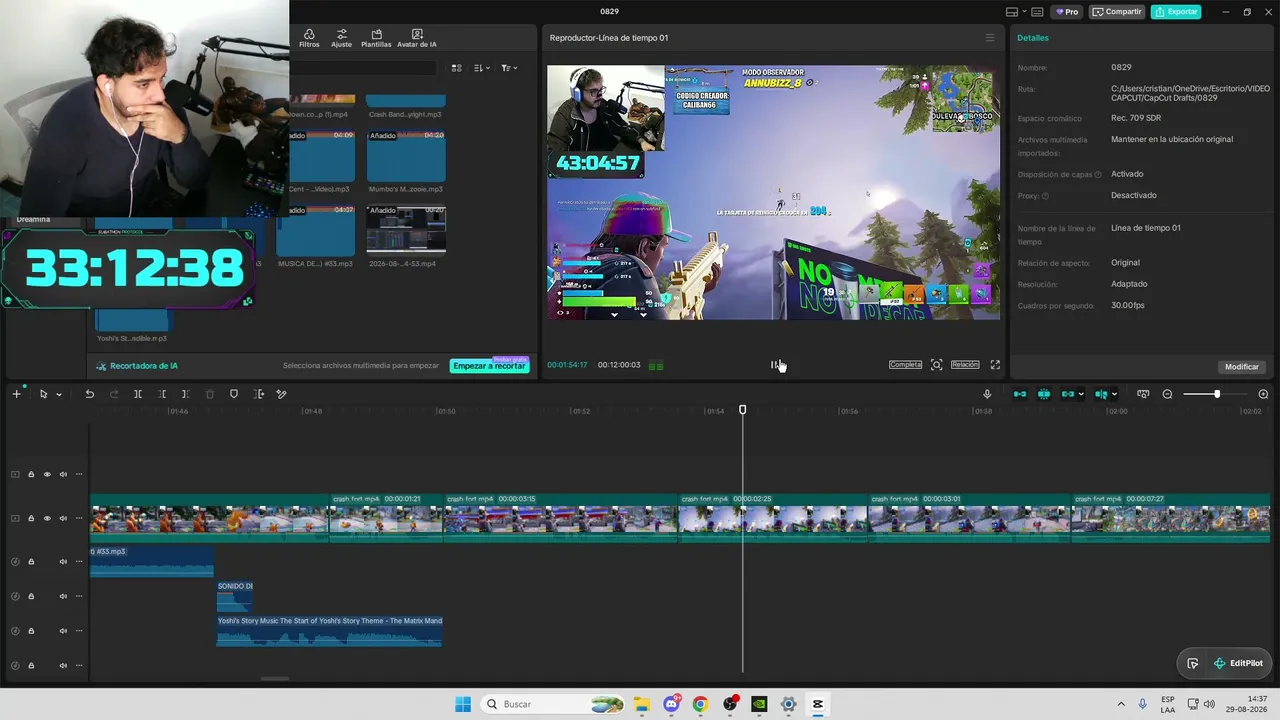
Task: Toggle preview axis split icon
Action: (x=1101, y=394)
